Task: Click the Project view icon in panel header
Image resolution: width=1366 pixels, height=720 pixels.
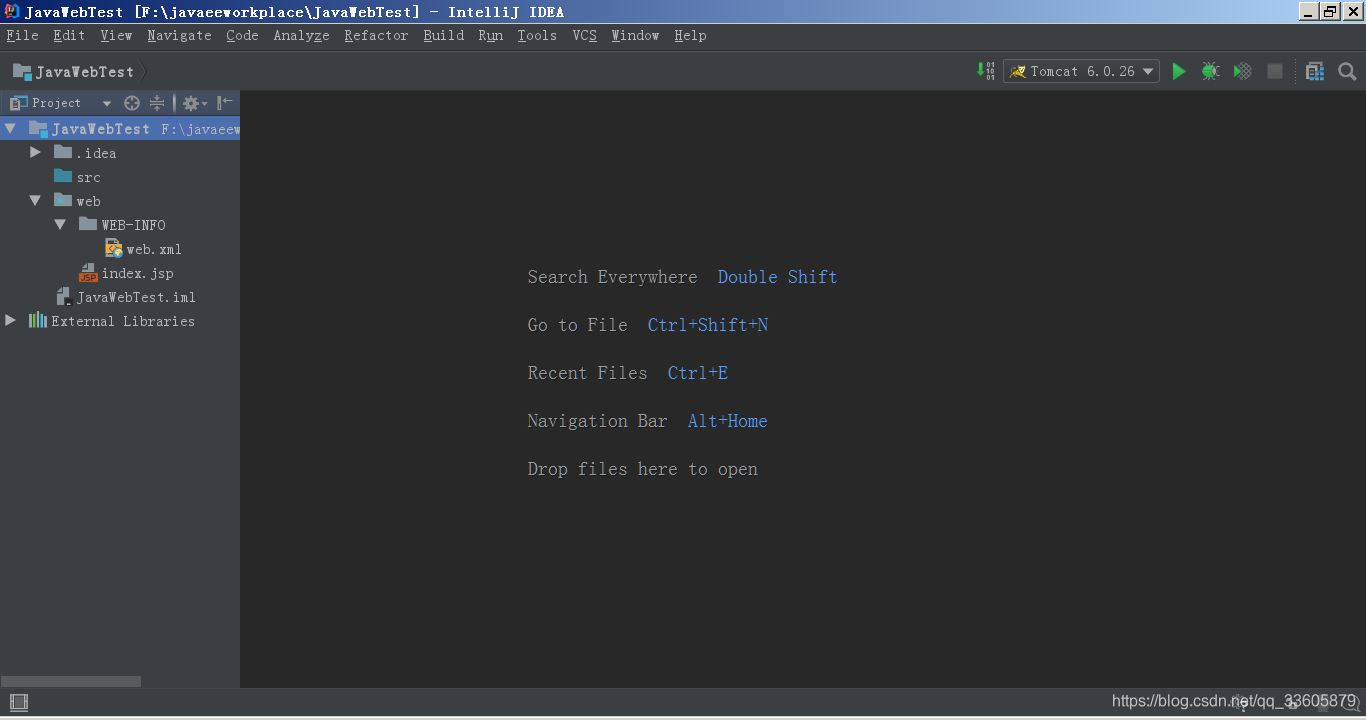Action: pos(18,103)
